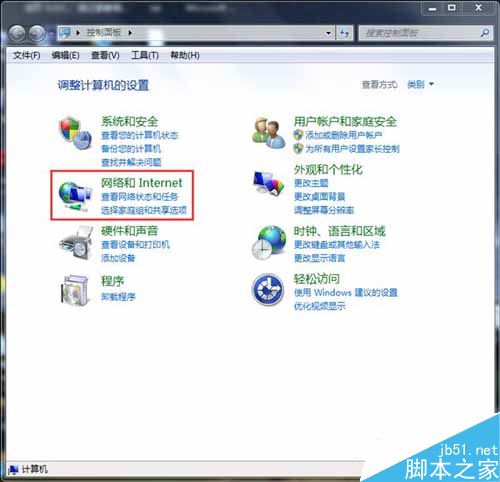Click 查找并解决问题 link
Viewport: 500px width, 482px height.
131,162
